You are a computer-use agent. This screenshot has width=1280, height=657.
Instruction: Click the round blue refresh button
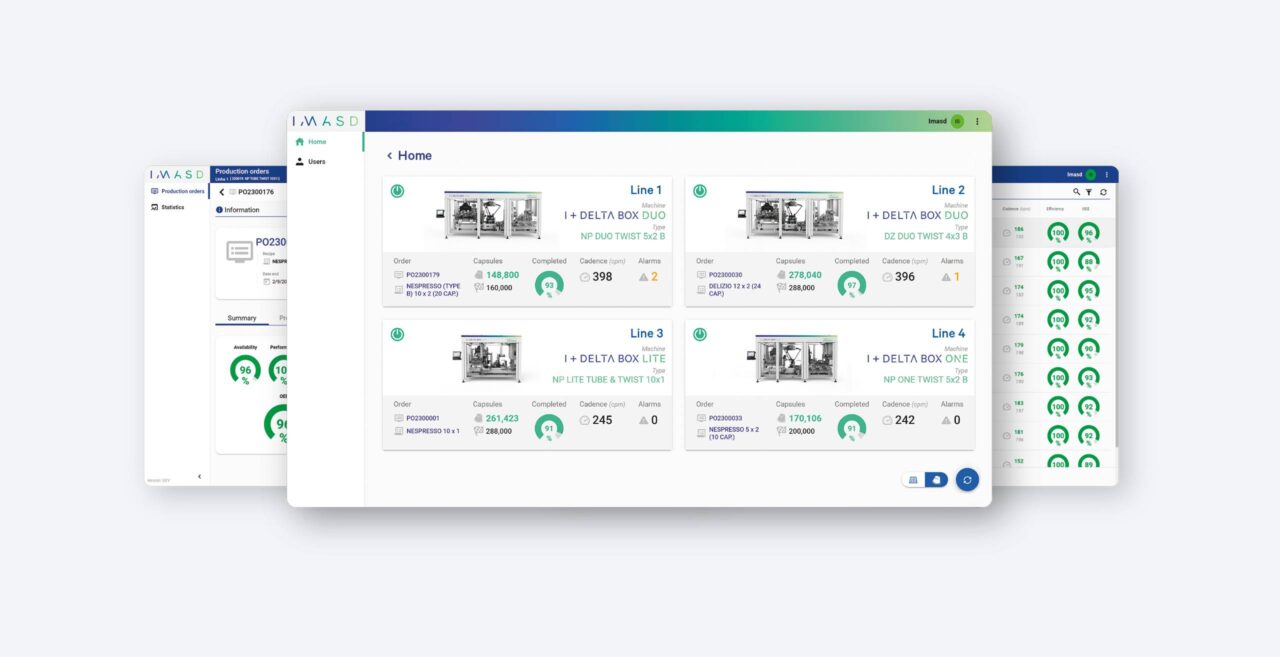[x=967, y=480]
